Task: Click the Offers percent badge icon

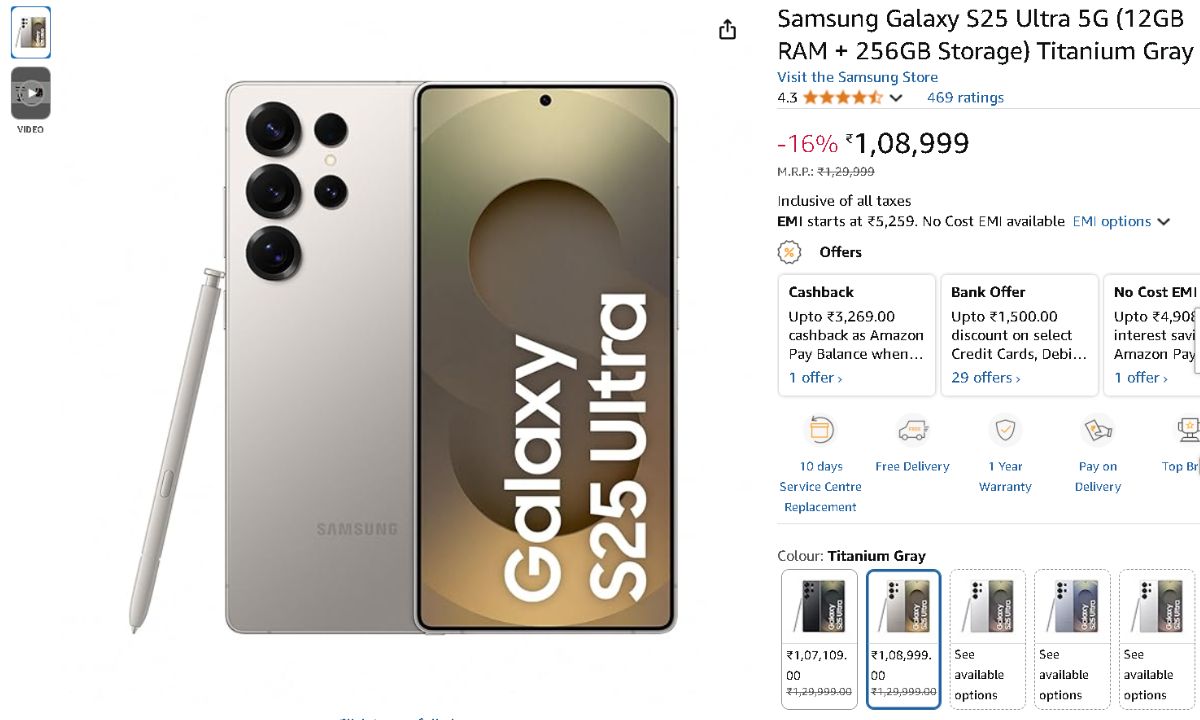Action: coord(790,252)
